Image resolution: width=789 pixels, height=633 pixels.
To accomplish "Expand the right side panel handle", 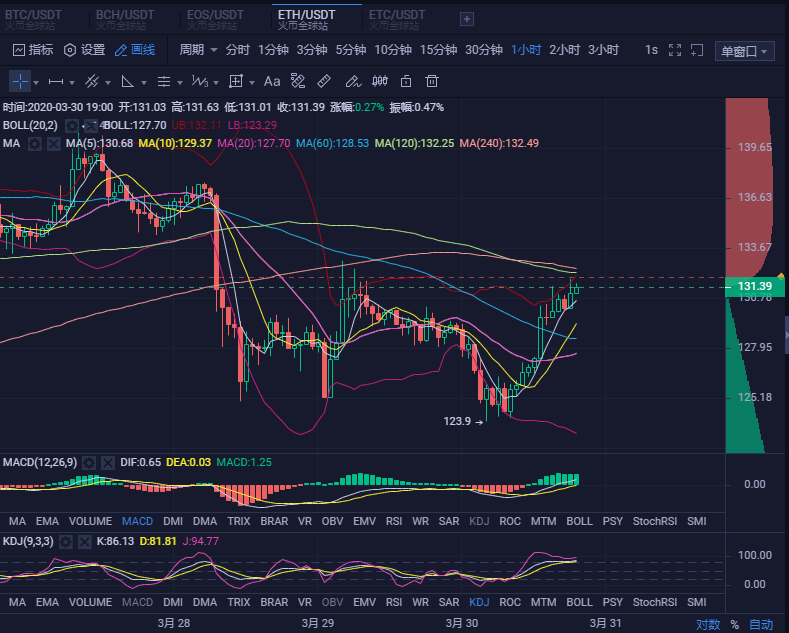I will coord(786,335).
